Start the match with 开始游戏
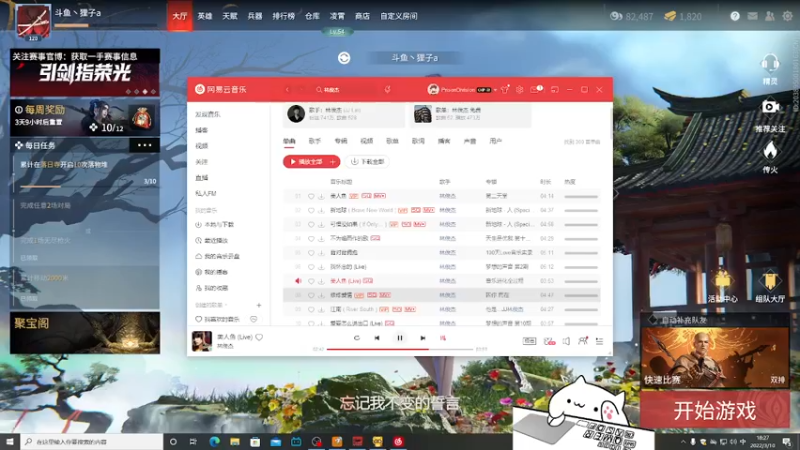The height and width of the screenshot is (450, 800). 715,411
